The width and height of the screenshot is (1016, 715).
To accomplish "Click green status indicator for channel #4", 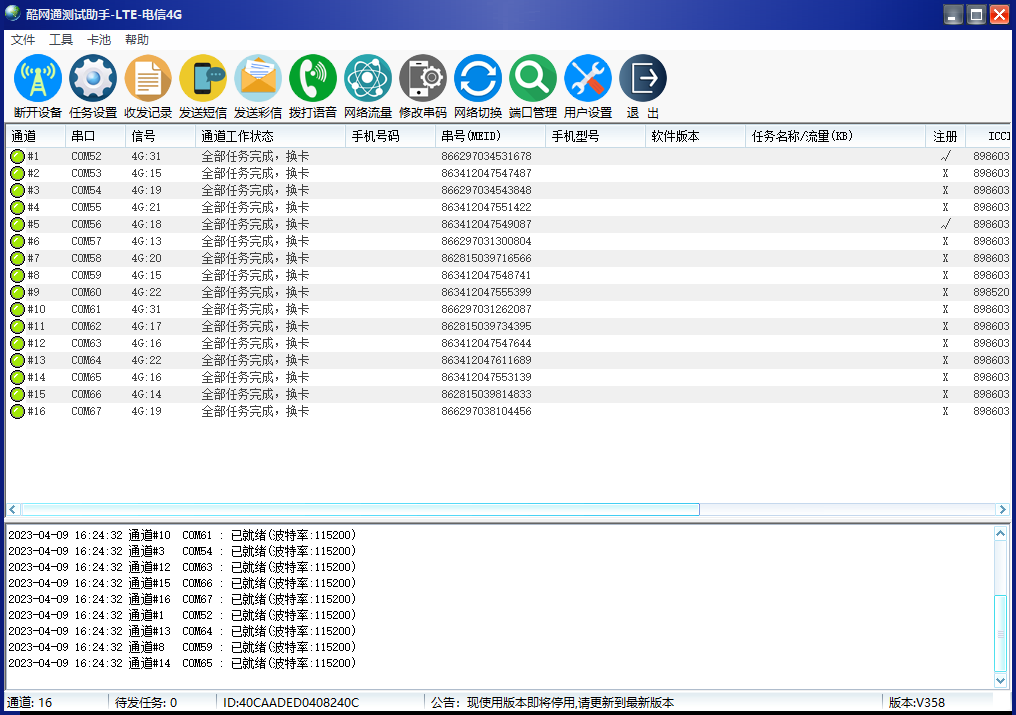I will click(x=17, y=207).
